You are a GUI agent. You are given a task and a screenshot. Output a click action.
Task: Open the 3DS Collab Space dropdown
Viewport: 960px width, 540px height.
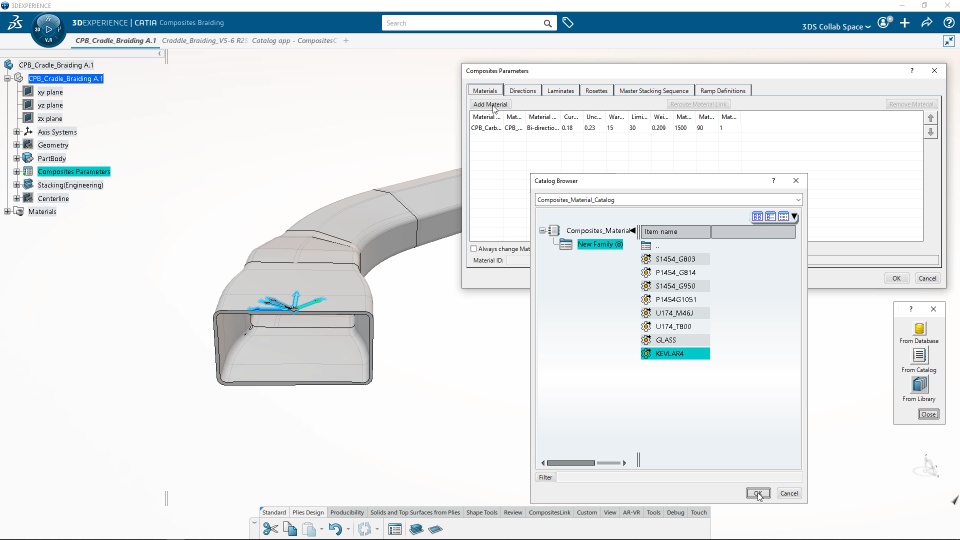(x=836, y=26)
